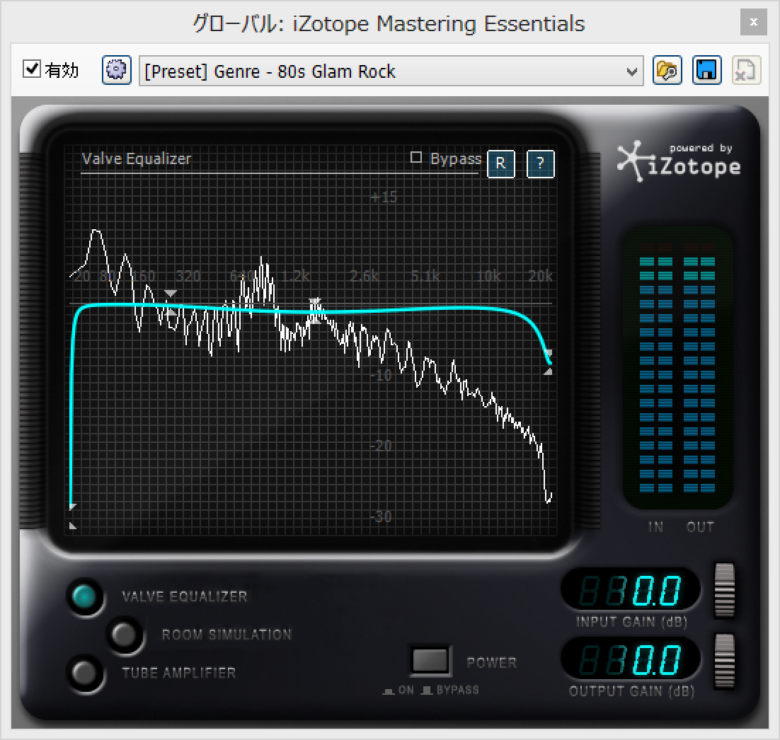Click the OUTPUT GAIN (dB) label
This screenshot has width=780, height=740.
631,691
